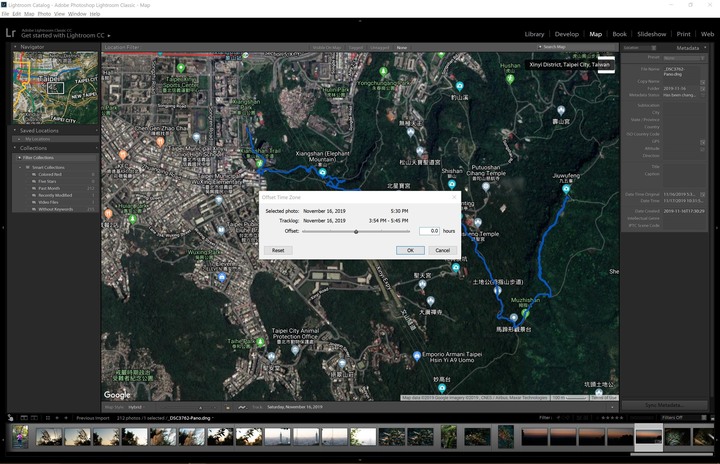Filter by Untagged photos

pyautogui.click(x=379, y=47)
